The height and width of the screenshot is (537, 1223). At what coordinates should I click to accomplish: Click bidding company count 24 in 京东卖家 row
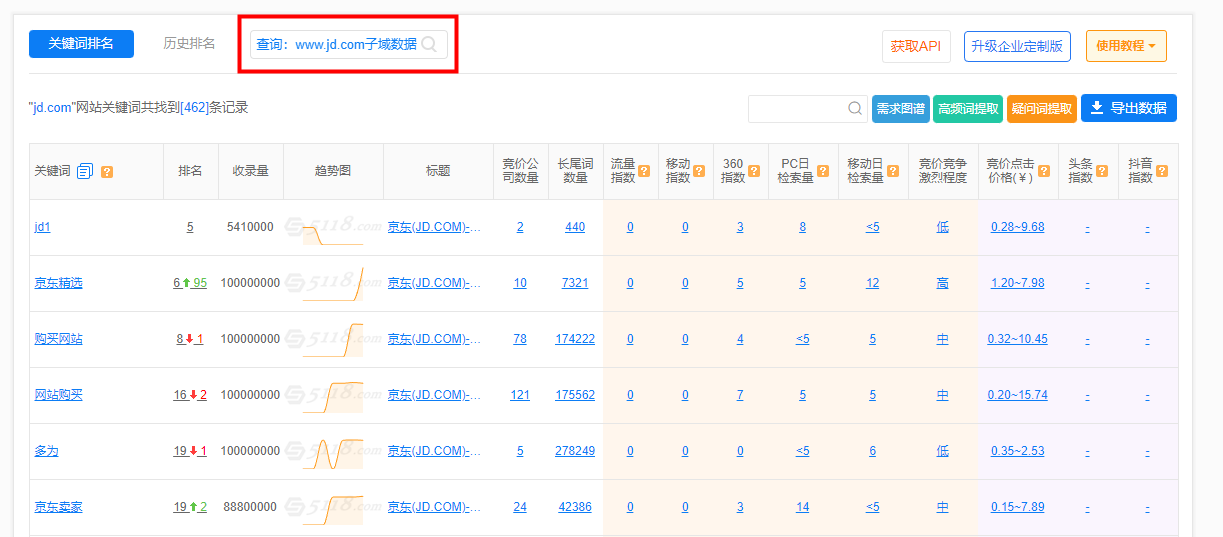520,507
